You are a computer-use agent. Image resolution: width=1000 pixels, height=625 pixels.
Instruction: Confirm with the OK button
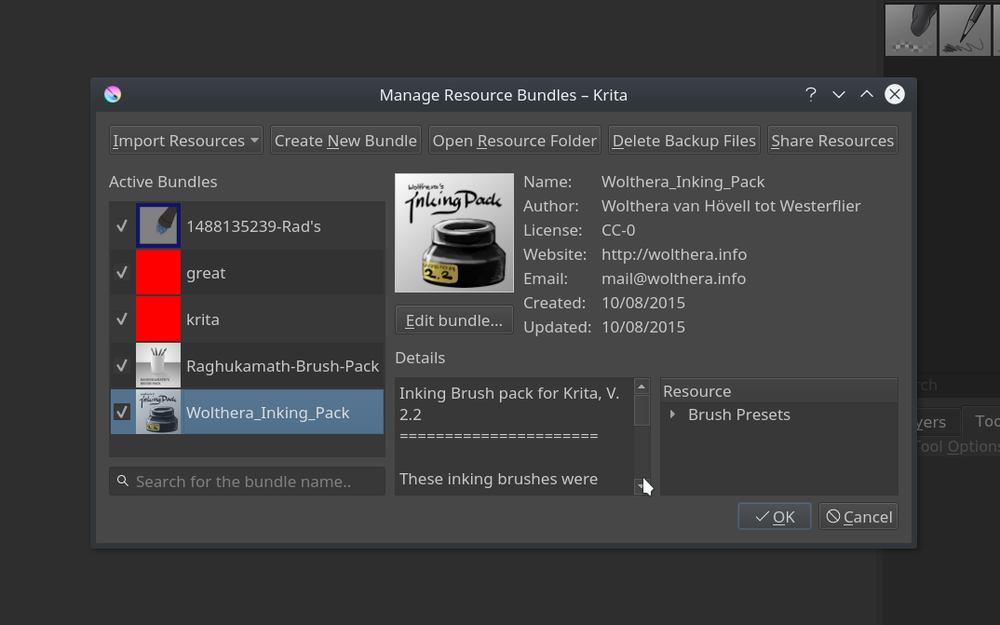pyautogui.click(x=774, y=517)
